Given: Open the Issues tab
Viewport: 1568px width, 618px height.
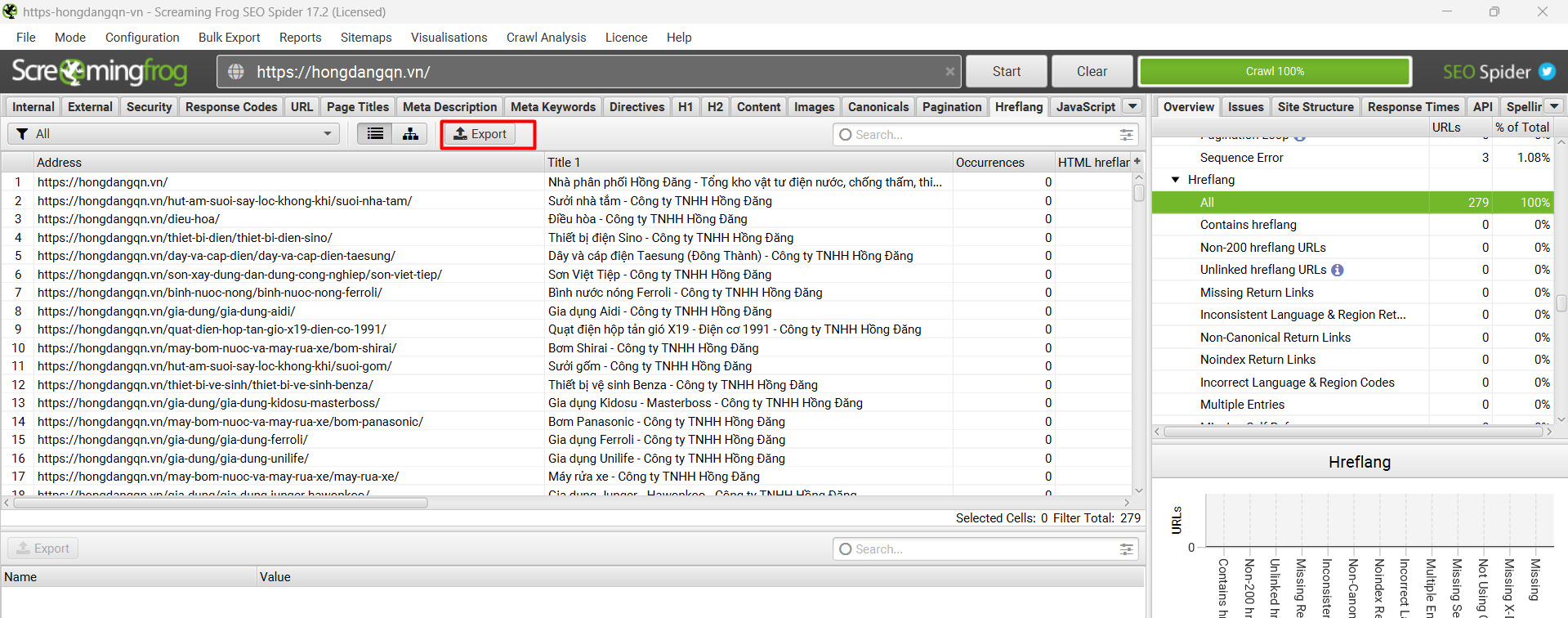Looking at the screenshot, I should pyautogui.click(x=1245, y=107).
